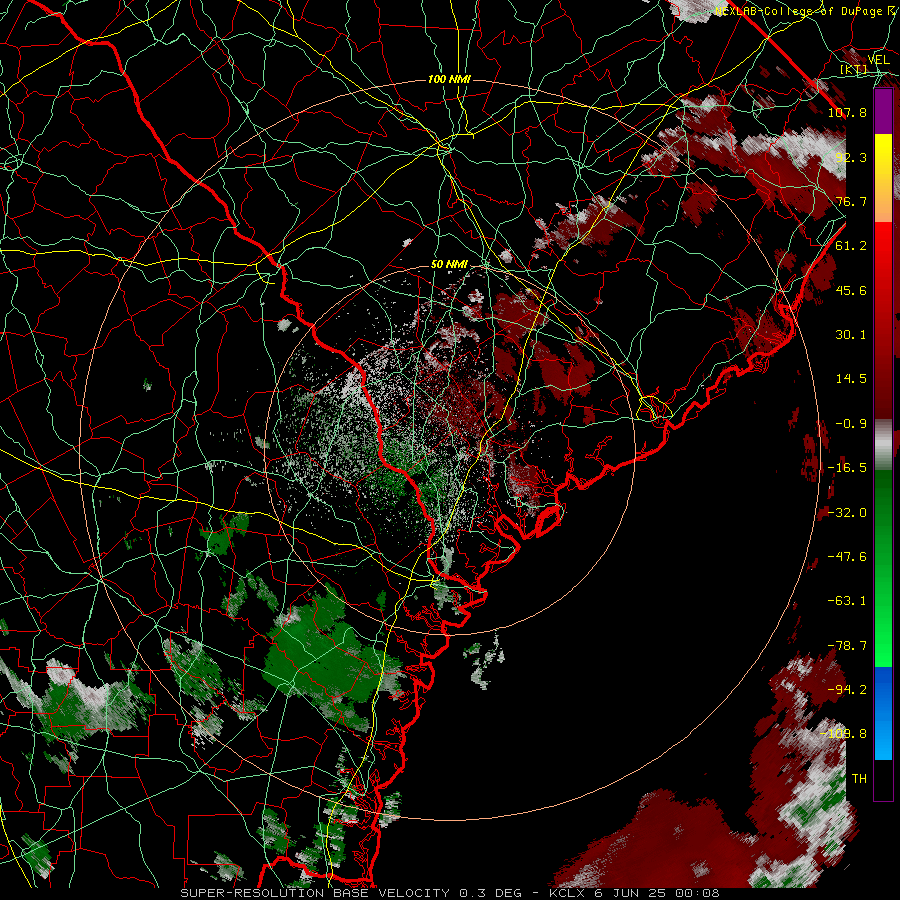Click the 107.8 velocity scale value
Image resolution: width=900 pixels, height=900 pixels.
tap(847, 112)
